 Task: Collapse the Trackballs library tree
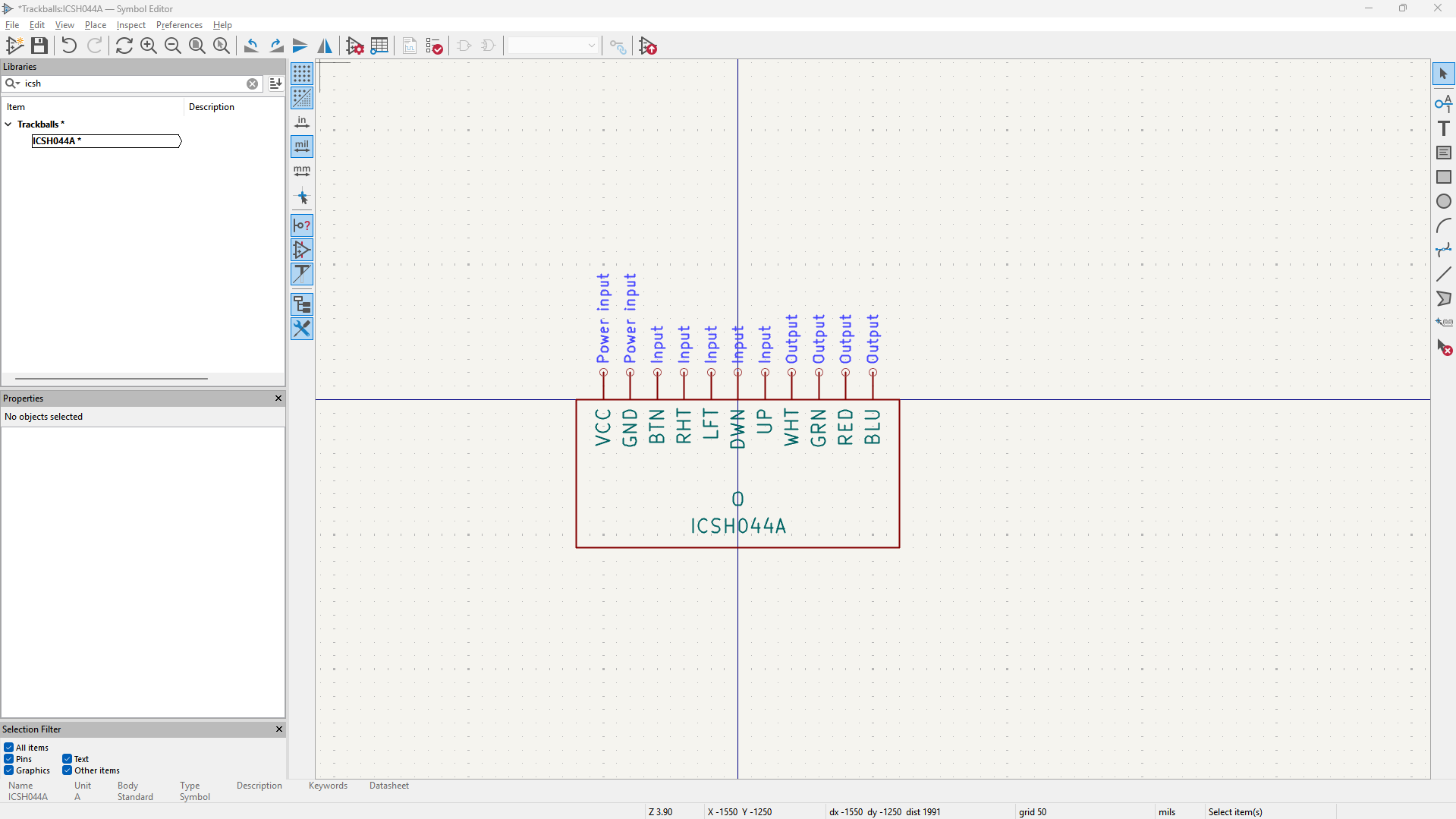click(x=8, y=124)
